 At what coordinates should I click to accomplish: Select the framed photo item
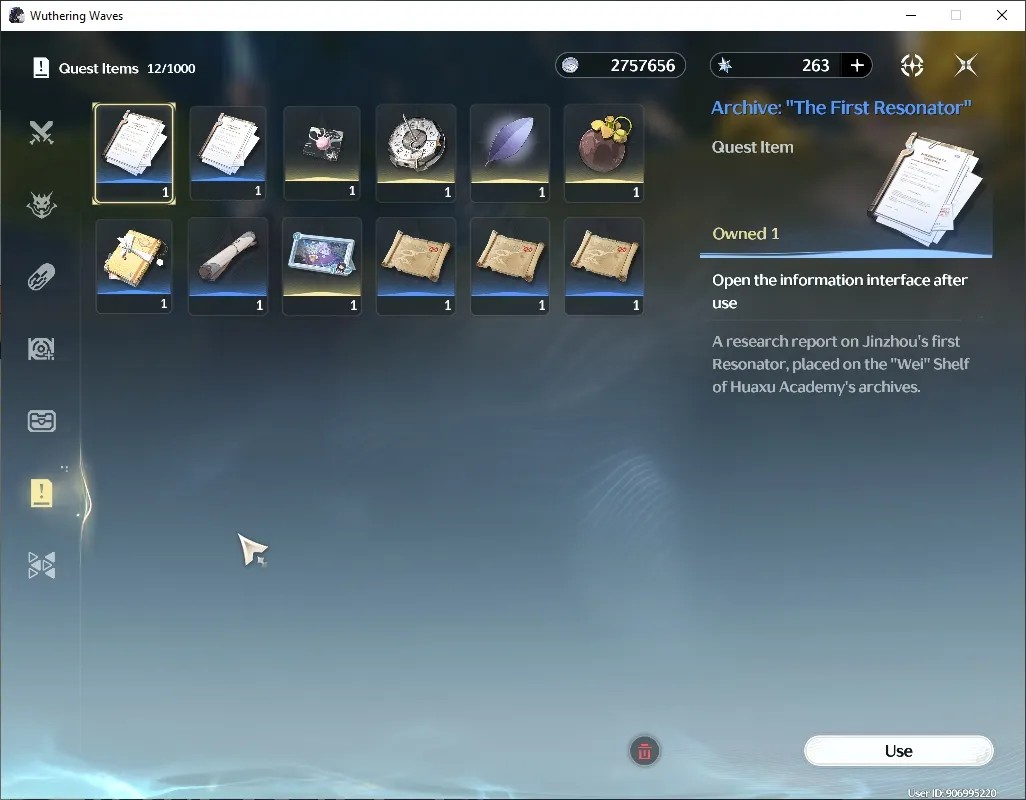pos(322,266)
